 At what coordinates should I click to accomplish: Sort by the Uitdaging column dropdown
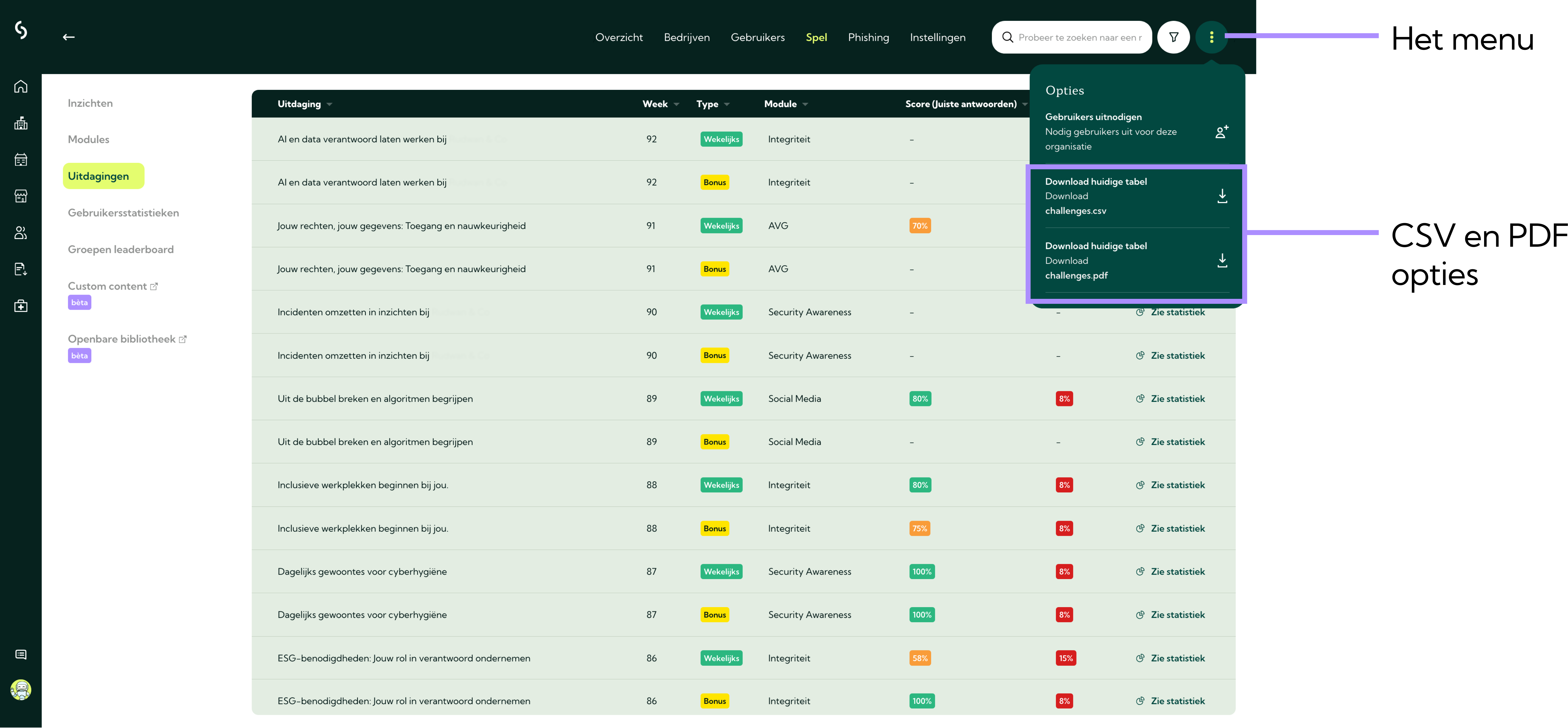coord(329,104)
